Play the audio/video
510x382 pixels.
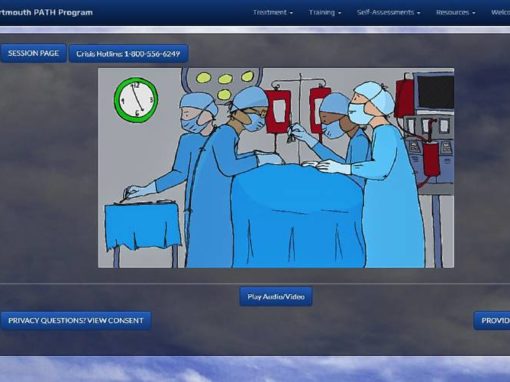pos(276,297)
